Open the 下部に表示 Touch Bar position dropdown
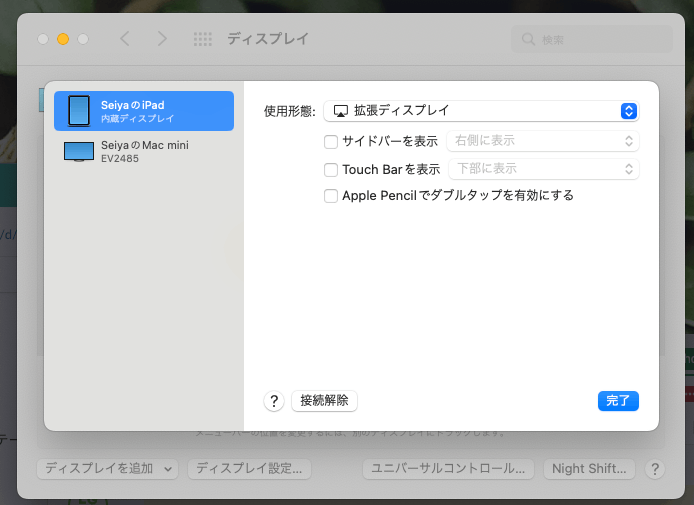694x505 pixels. [x=544, y=169]
